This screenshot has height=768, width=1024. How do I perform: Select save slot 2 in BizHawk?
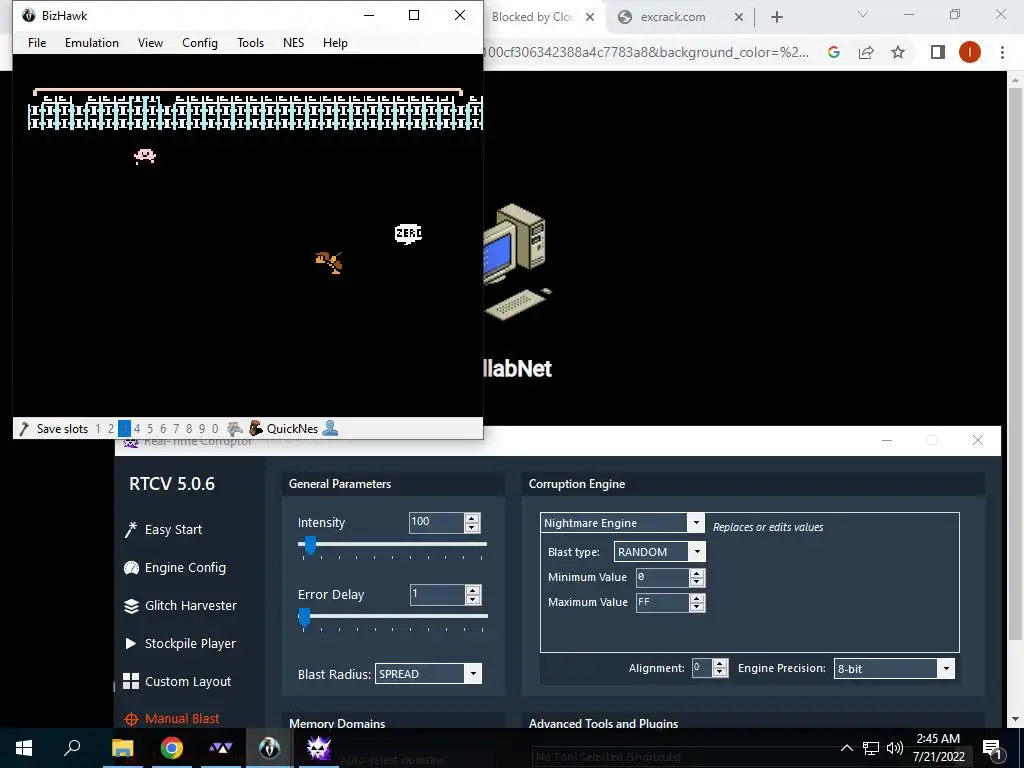coord(111,429)
